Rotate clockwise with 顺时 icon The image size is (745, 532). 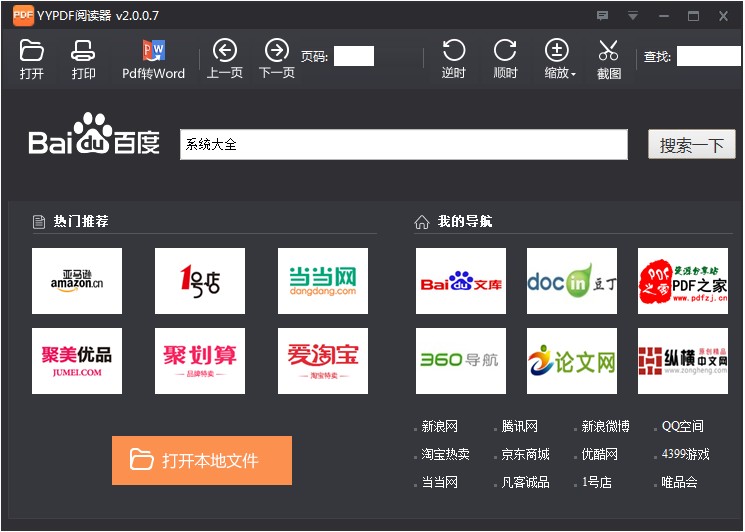(x=505, y=50)
